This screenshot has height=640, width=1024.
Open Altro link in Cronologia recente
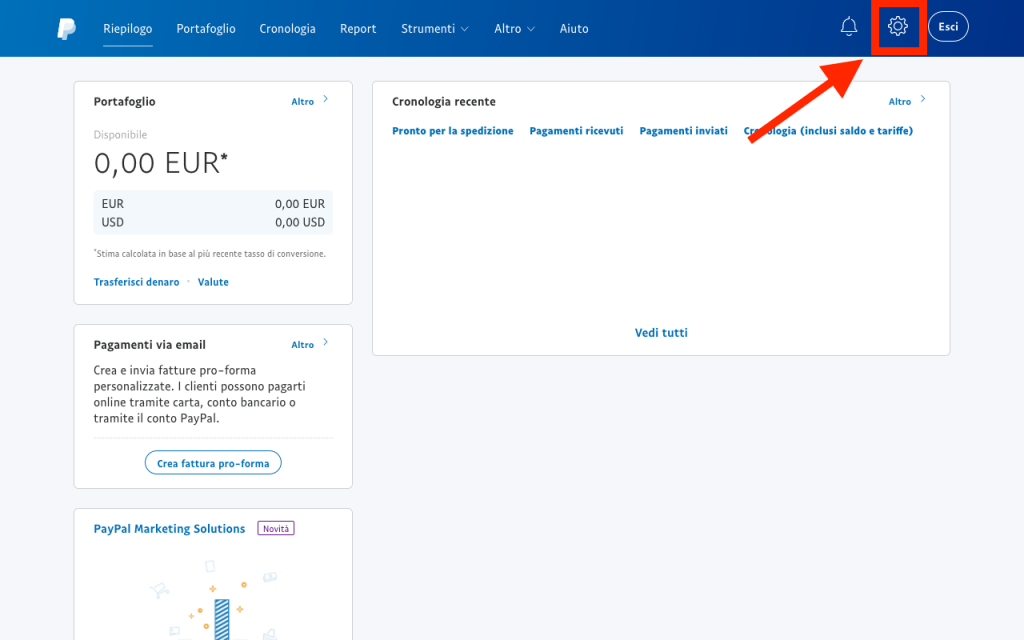click(x=899, y=101)
